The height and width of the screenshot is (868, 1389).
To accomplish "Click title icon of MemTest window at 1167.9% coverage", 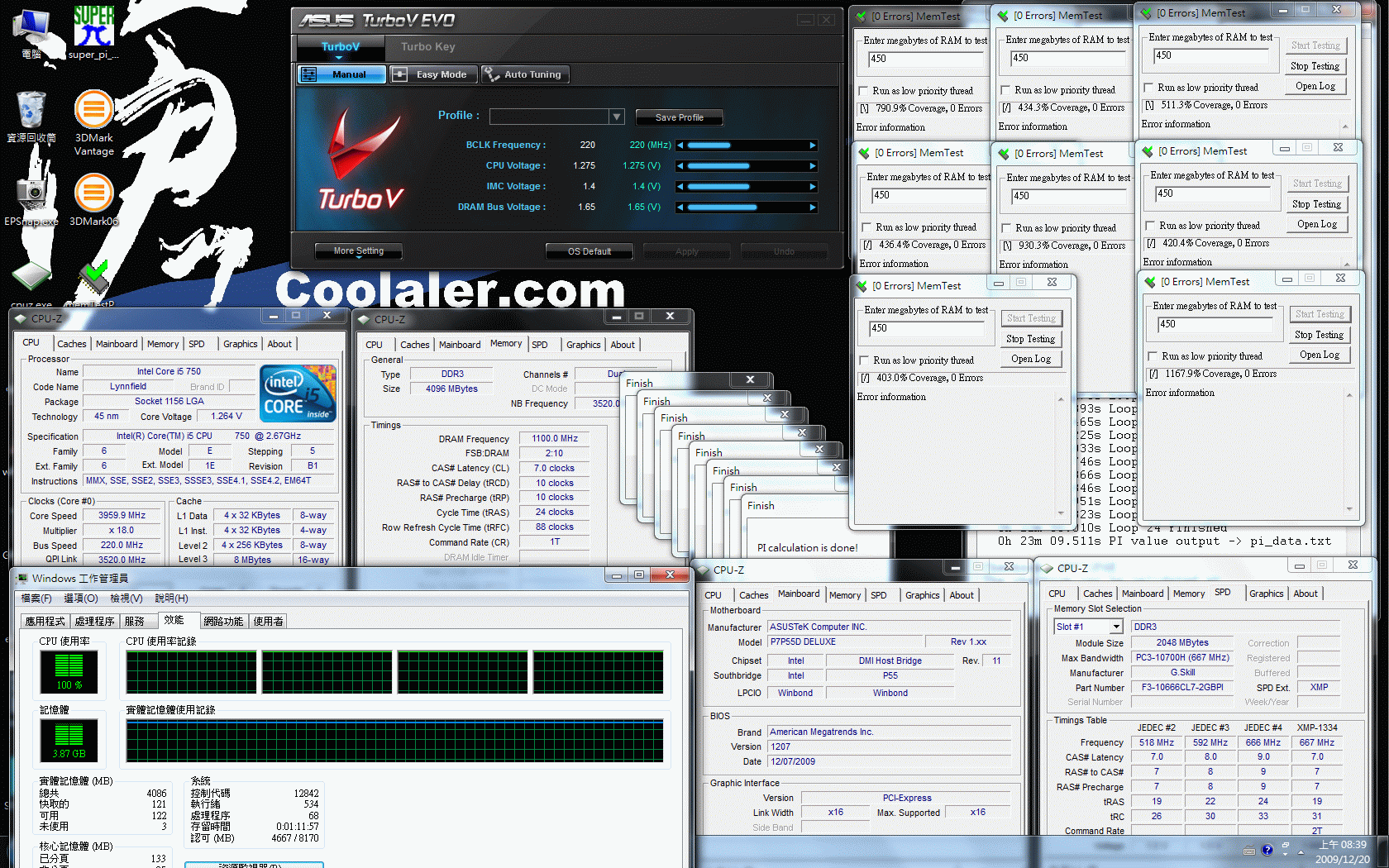I will 1150,282.
